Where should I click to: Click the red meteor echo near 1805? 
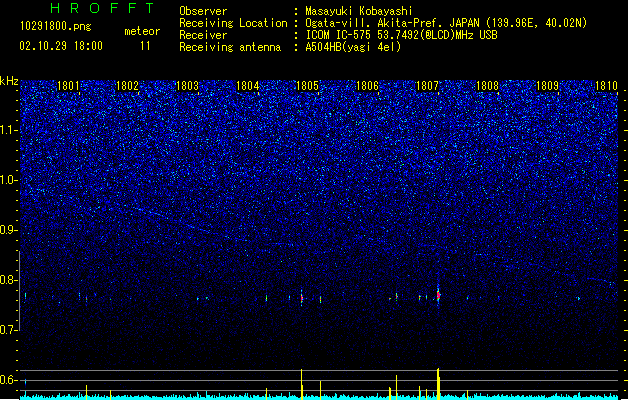[x=302, y=298]
